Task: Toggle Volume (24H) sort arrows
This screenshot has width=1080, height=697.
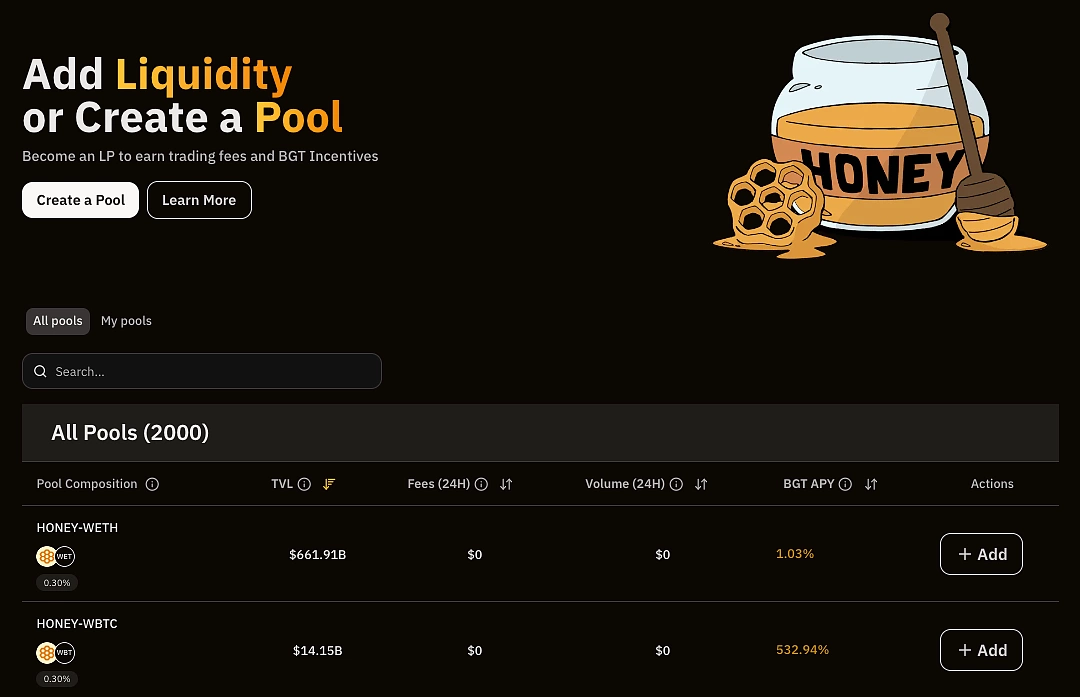Action: point(701,484)
